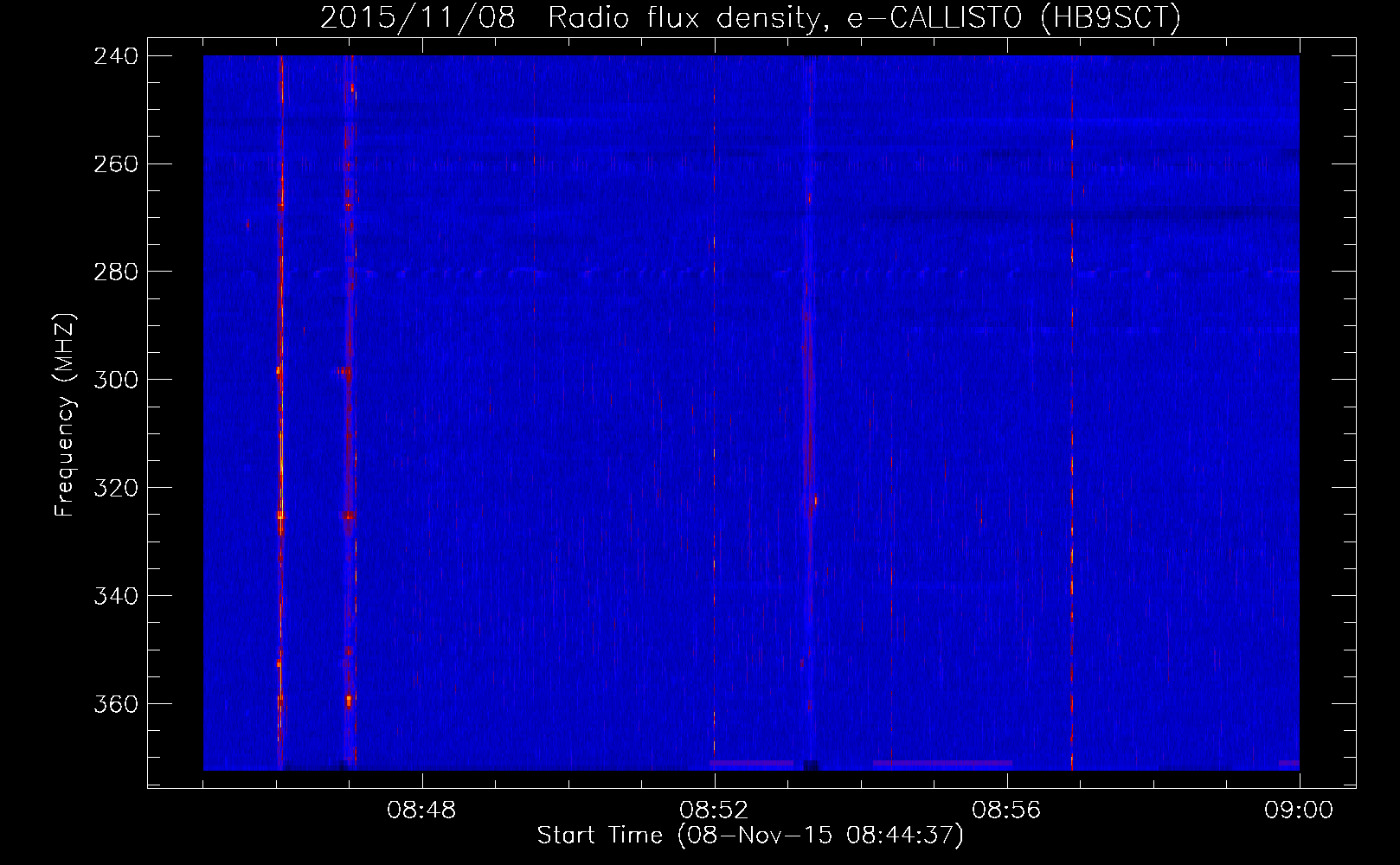Click the 'Frequency (MHZ)' axis label
Image resolution: width=1400 pixels, height=865 pixels.
tap(66, 415)
